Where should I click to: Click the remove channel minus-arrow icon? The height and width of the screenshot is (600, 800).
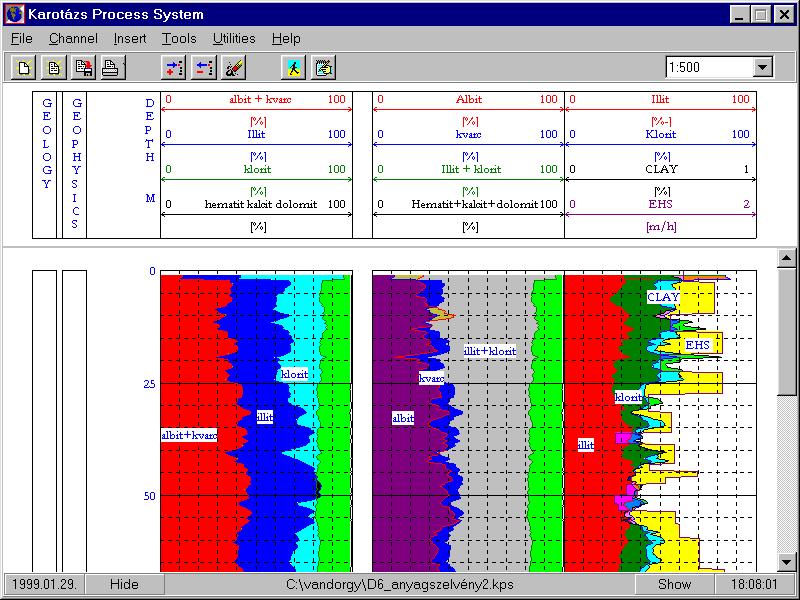(x=203, y=68)
